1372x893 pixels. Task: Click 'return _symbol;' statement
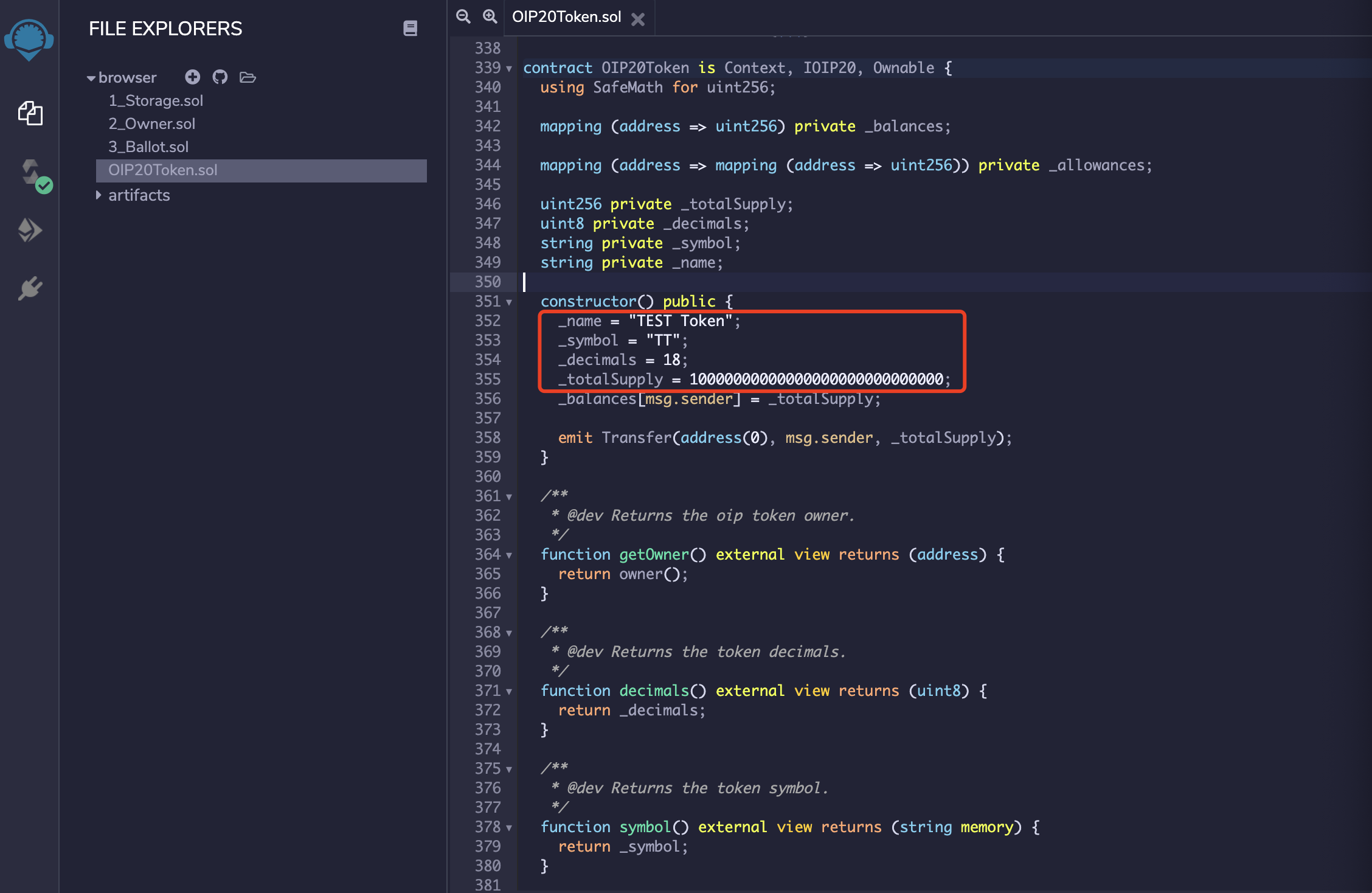(x=623, y=846)
